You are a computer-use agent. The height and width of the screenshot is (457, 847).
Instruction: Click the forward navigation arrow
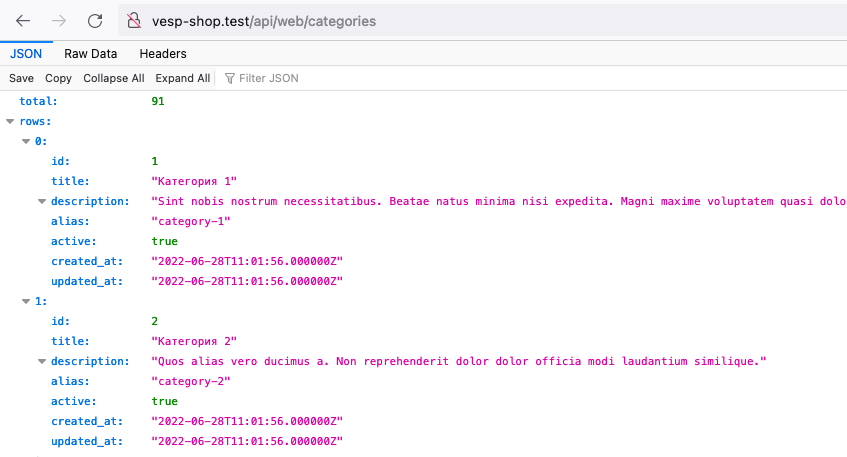pos(59,20)
